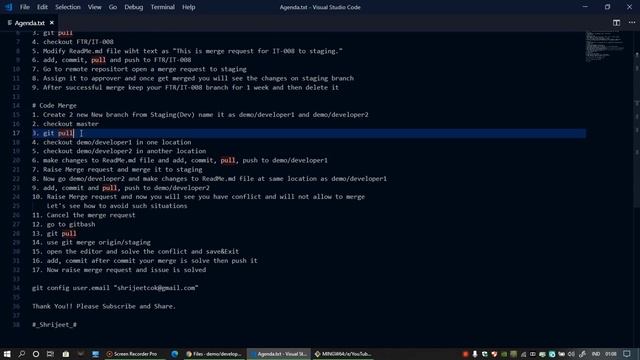Image resolution: width=640 pixels, height=360 pixels.
Task: Click the Cortana circle icon
Action: pos(36,354)
